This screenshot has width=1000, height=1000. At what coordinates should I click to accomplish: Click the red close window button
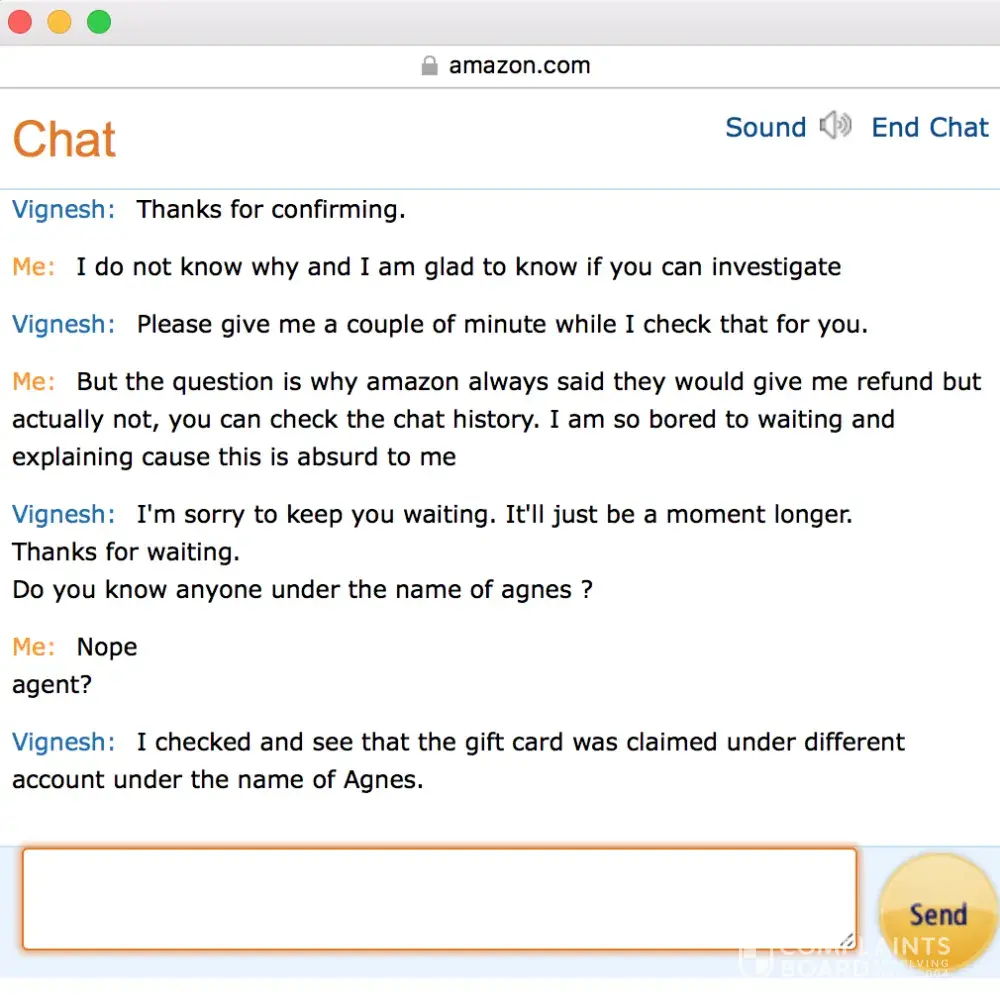(x=20, y=21)
